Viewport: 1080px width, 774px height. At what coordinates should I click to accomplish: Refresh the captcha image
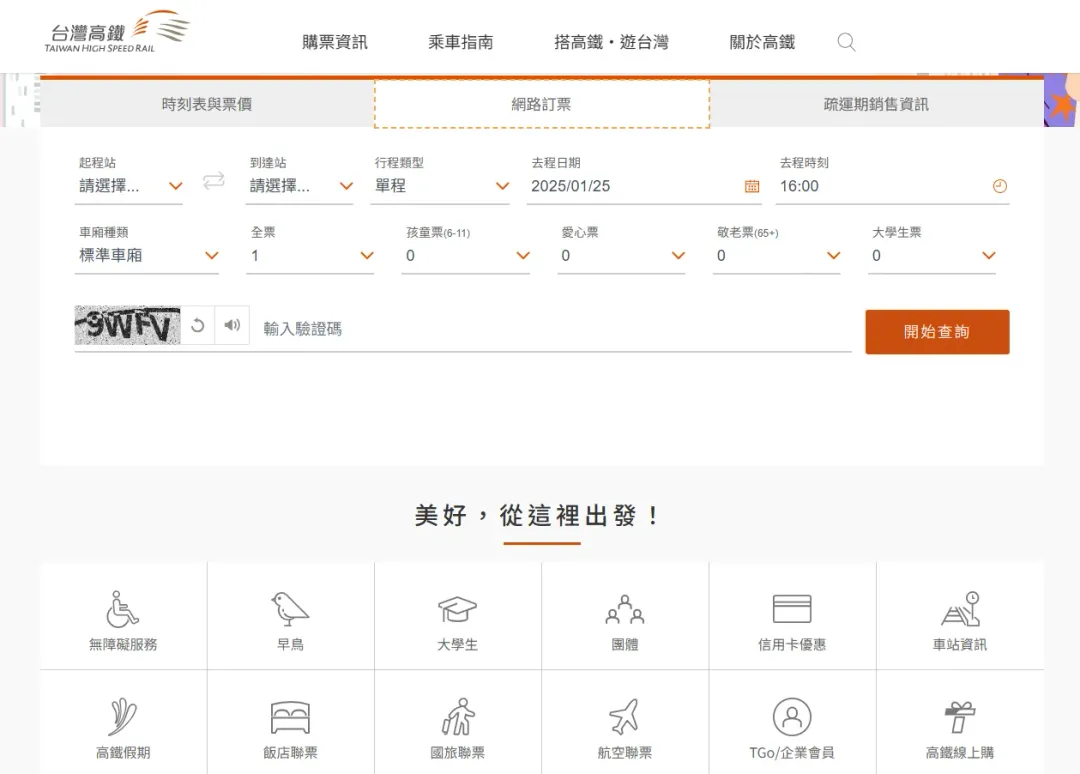(x=198, y=325)
